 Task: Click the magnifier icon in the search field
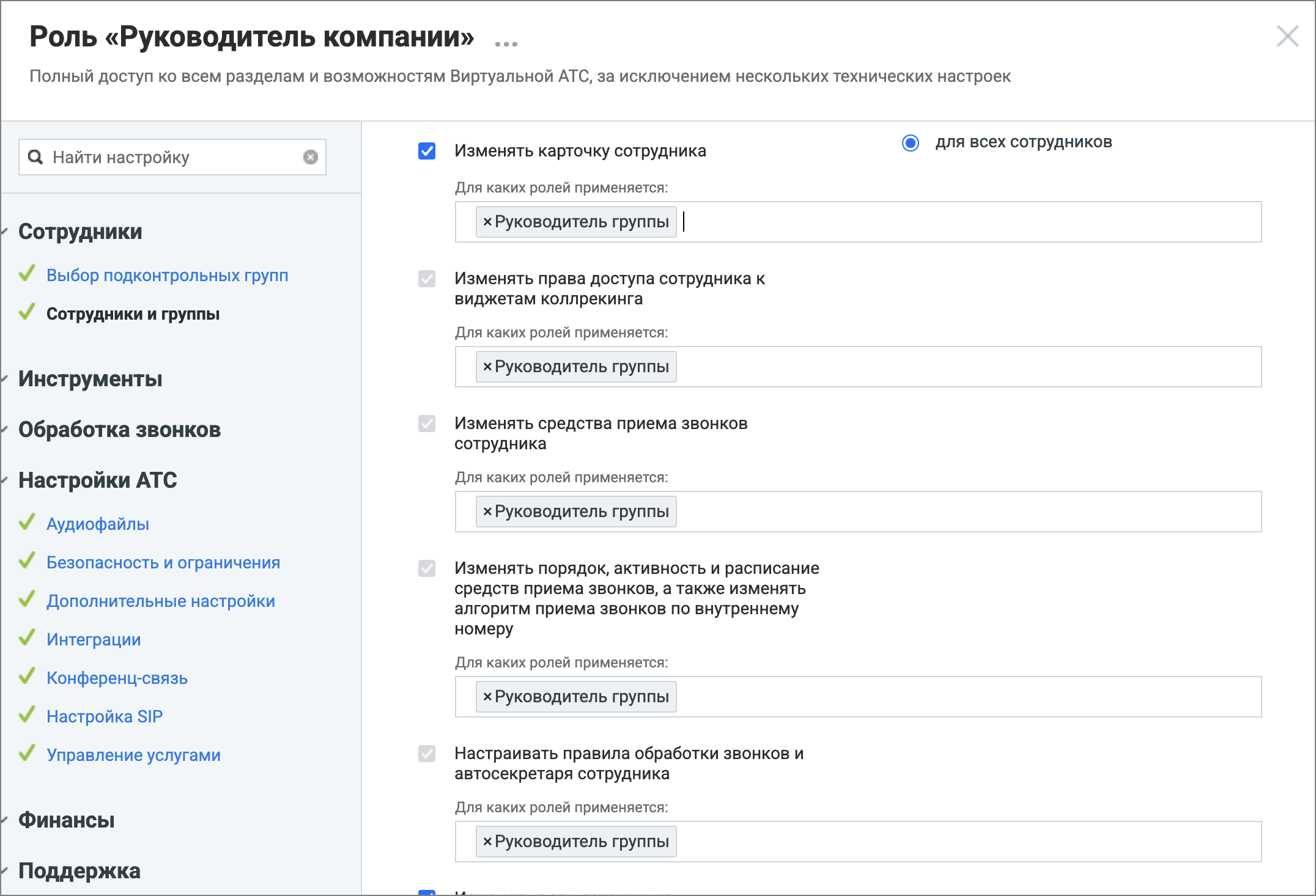(35, 157)
